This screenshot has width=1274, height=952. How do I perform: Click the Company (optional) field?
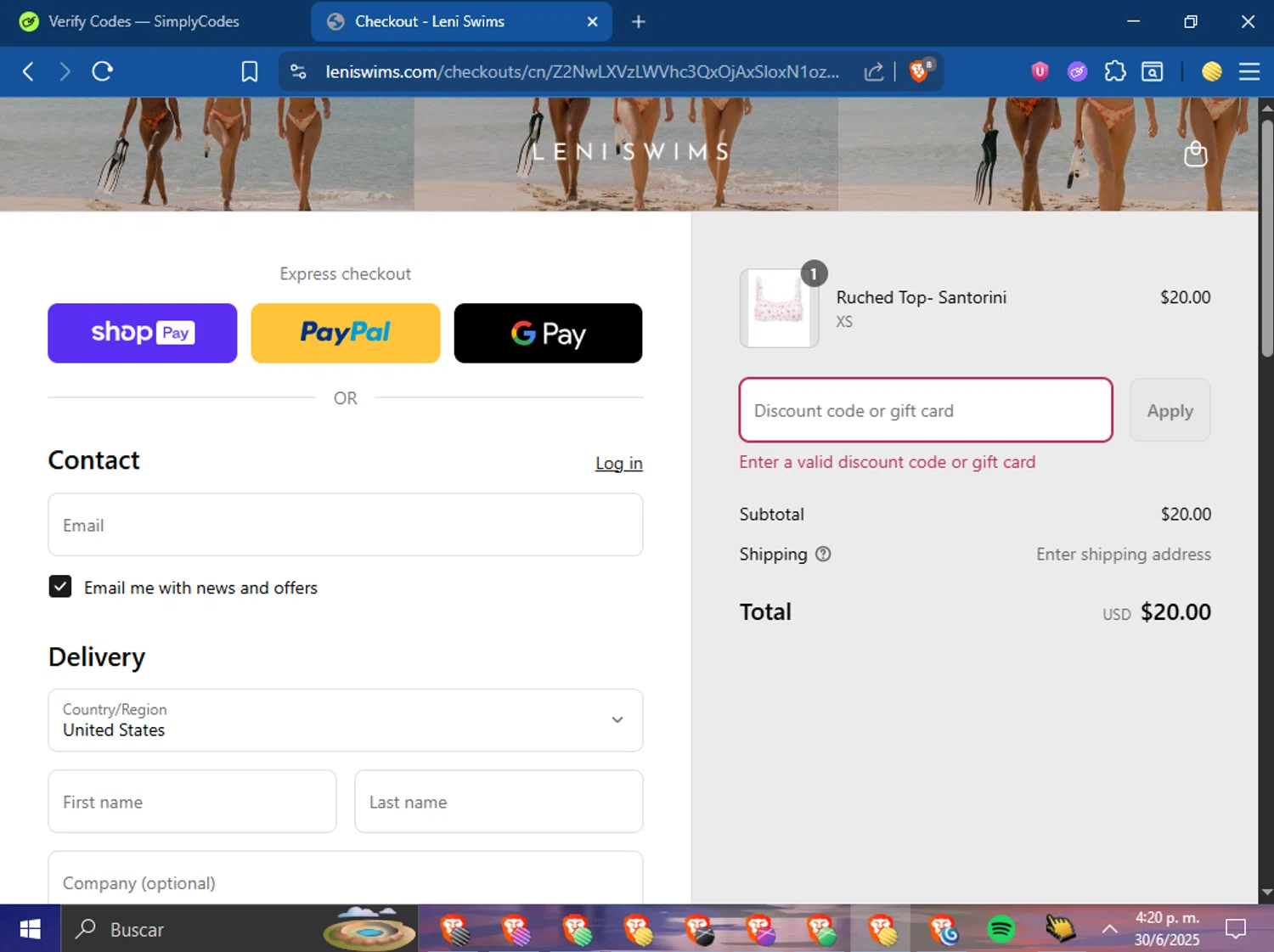point(346,880)
